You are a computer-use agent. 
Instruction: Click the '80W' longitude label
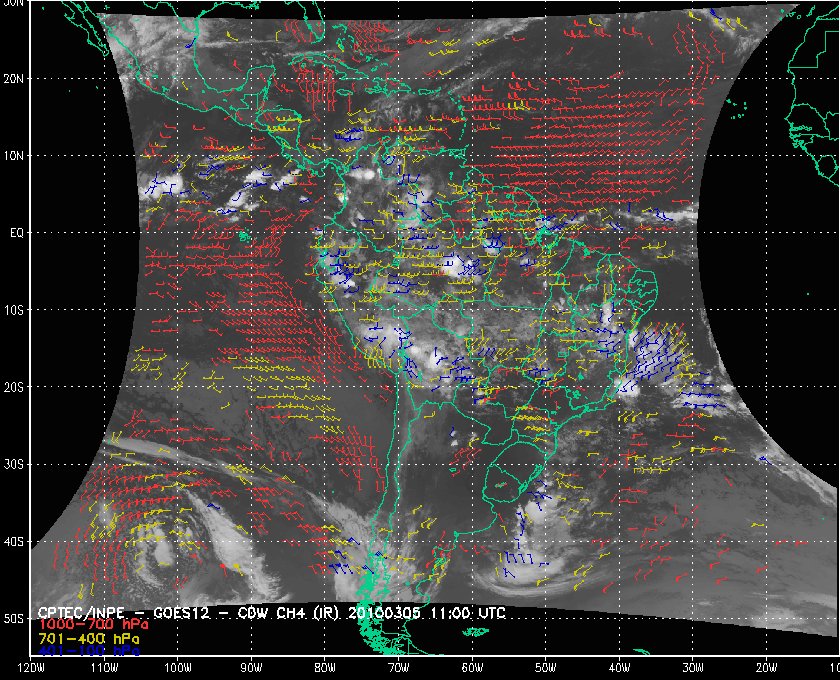point(325,668)
